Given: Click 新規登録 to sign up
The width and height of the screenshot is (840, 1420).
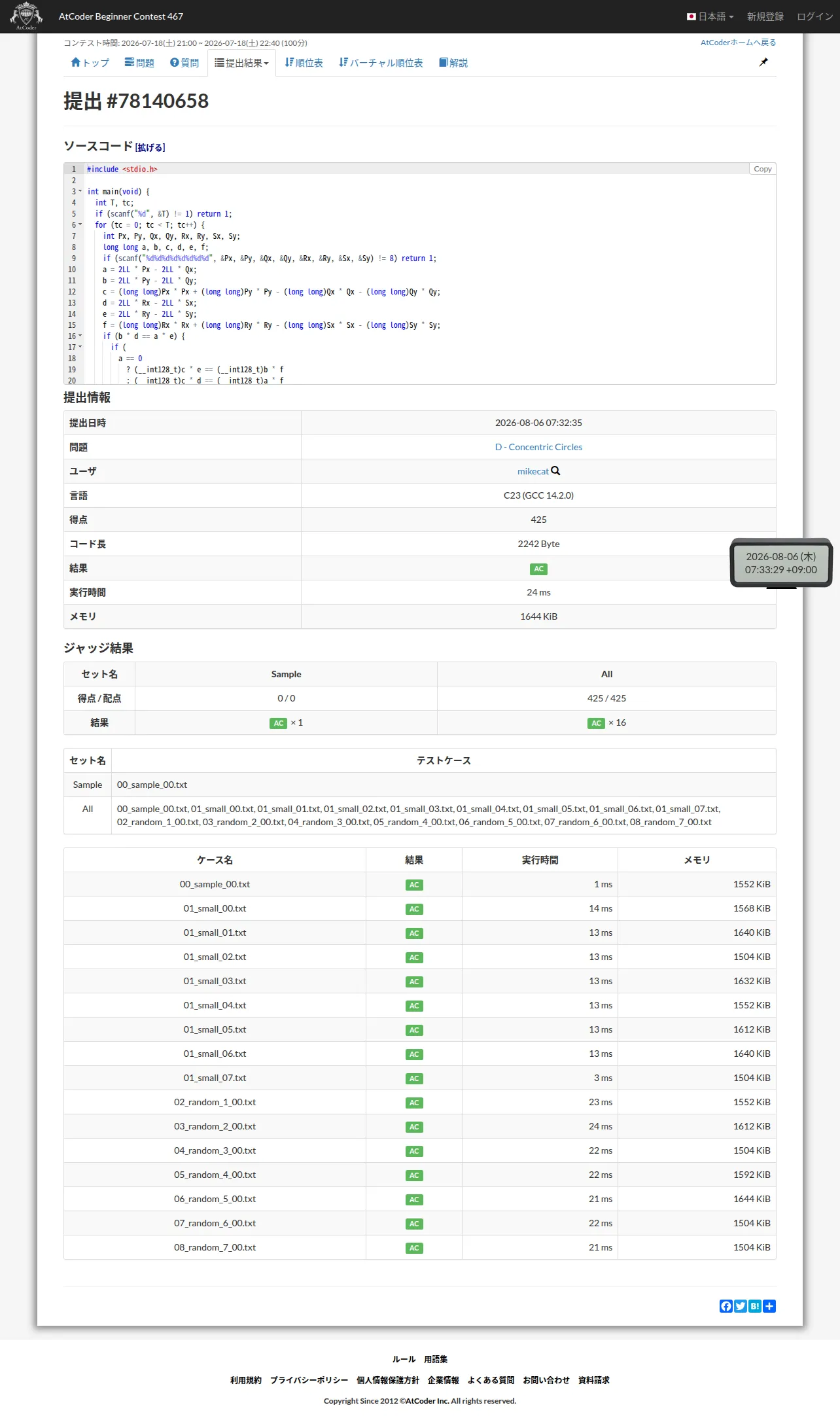Looking at the screenshot, I should pos(765,16).
